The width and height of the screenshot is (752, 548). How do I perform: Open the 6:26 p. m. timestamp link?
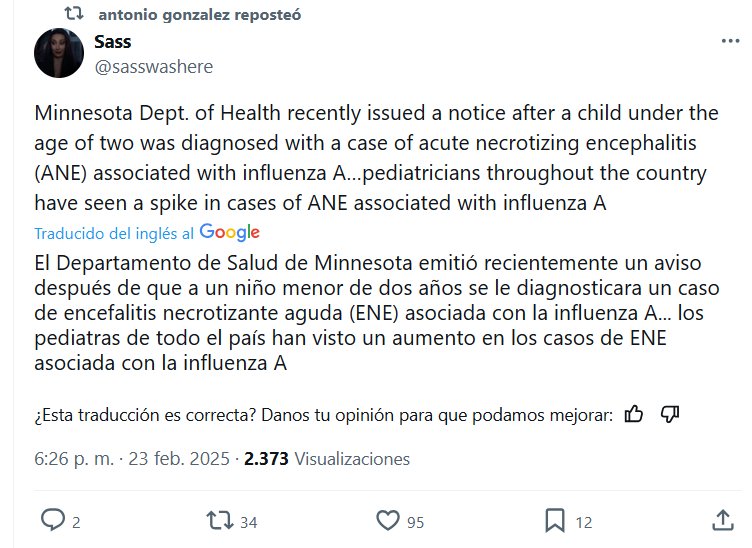point(74,459)
